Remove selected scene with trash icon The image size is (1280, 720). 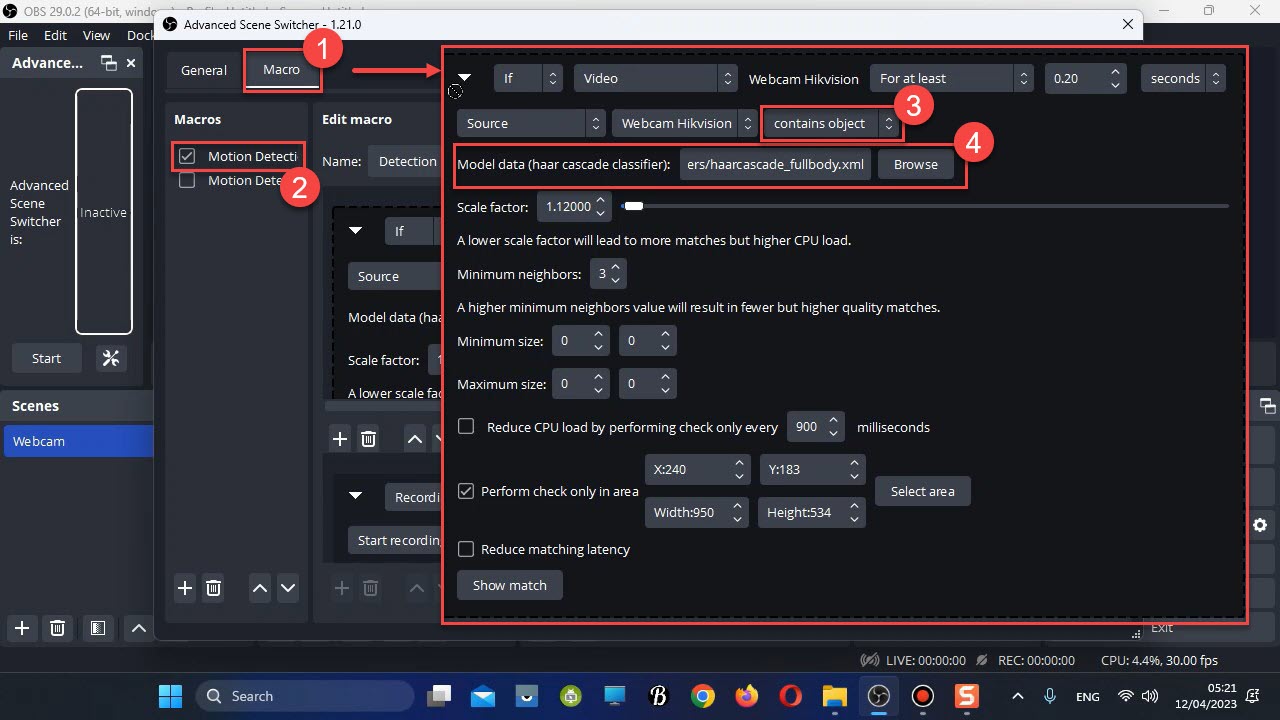pos(58,628)
